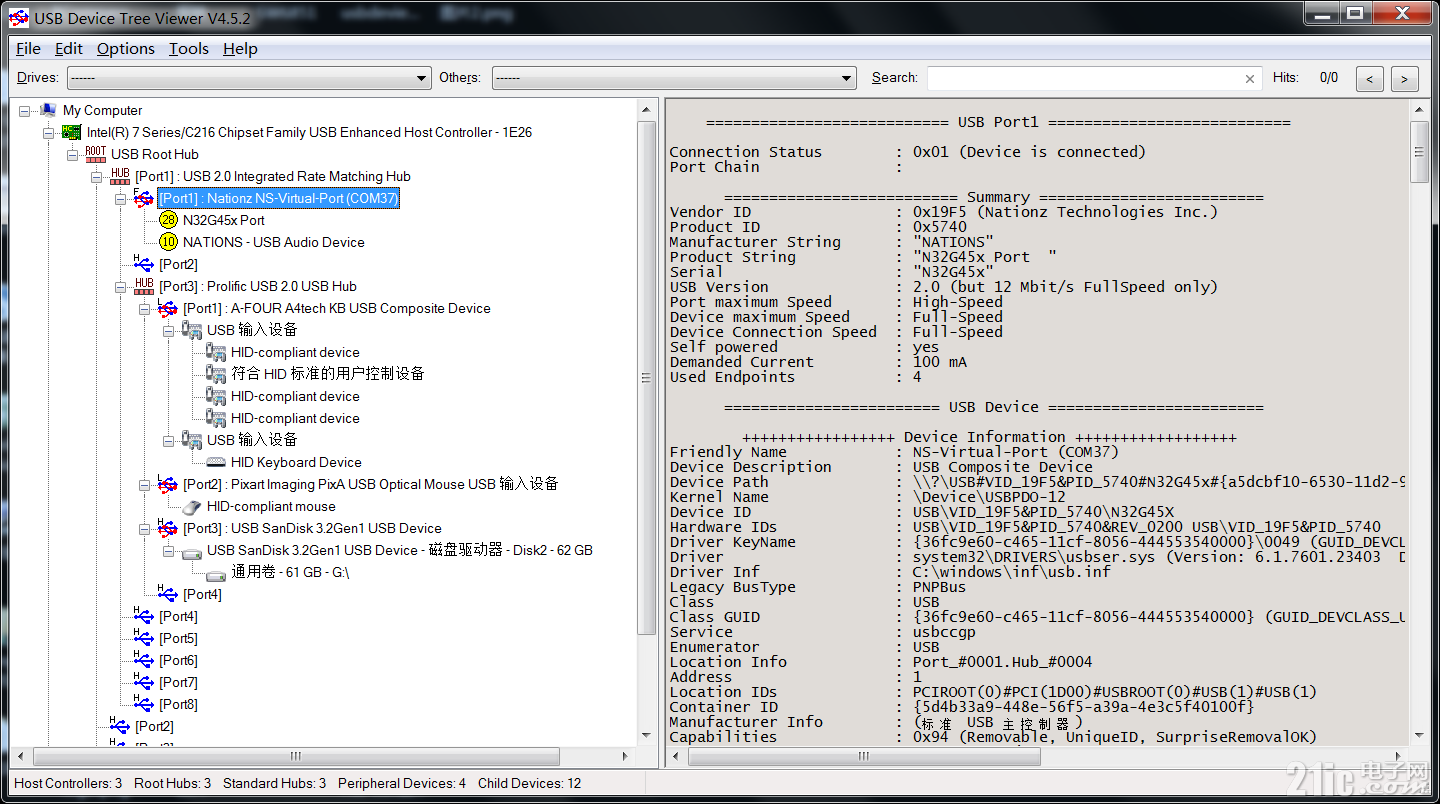Click the device tree scroll-down arrow
The image size is (1440, 804).
[646, 737]
